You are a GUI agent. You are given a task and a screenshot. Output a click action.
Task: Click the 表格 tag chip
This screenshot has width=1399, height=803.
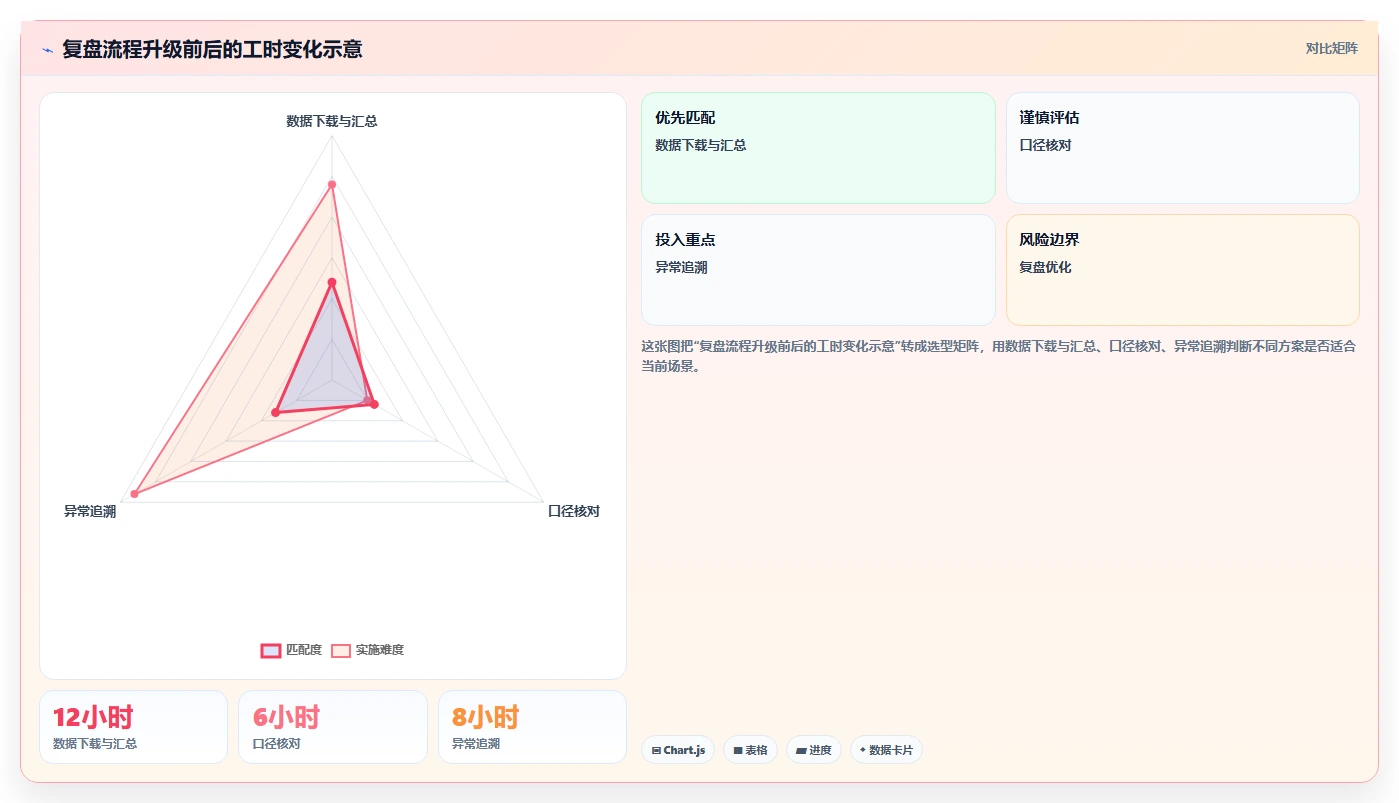tap(750, 750)
